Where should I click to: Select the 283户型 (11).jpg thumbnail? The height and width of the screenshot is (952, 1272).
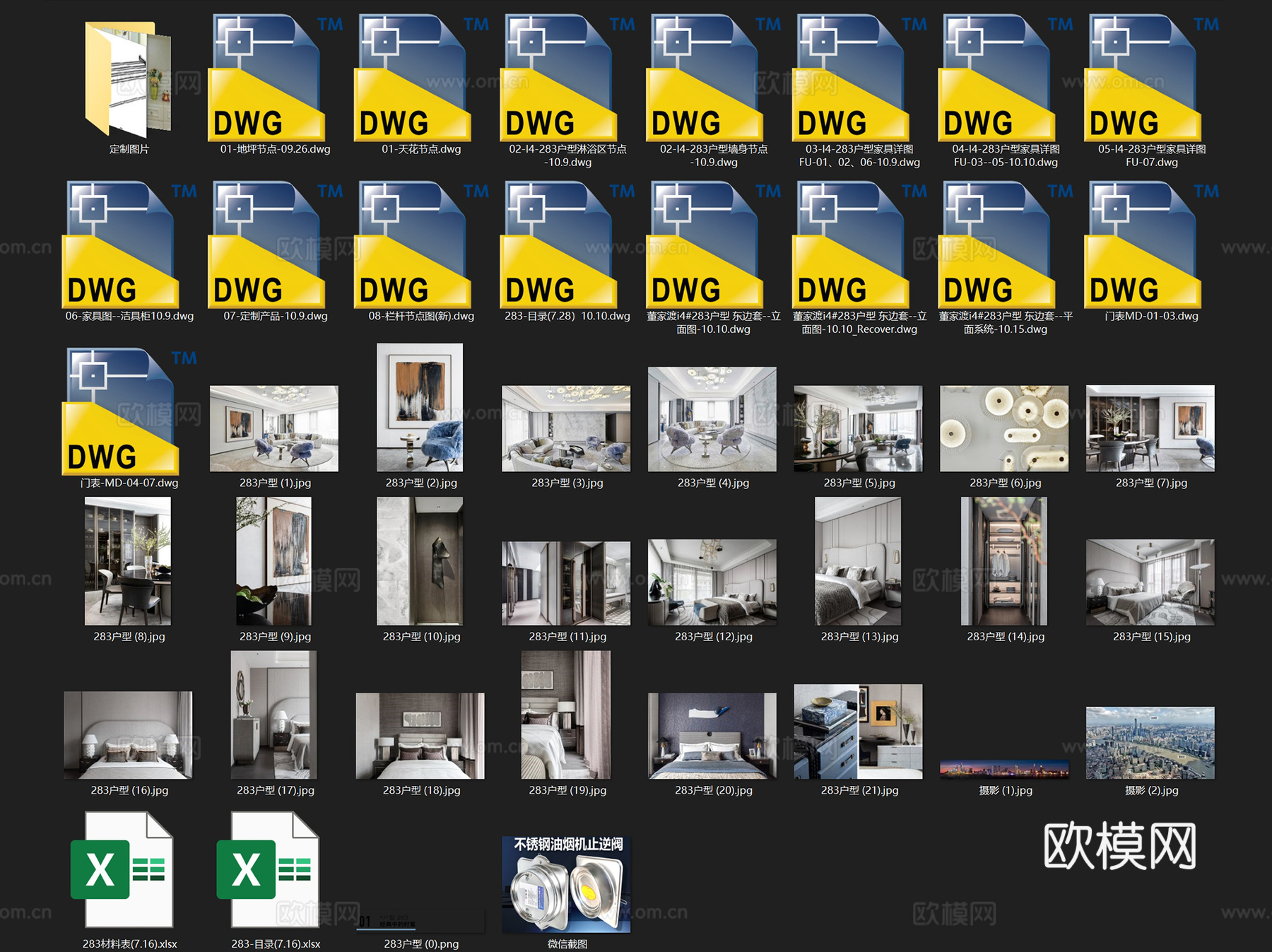coord(566,583)
